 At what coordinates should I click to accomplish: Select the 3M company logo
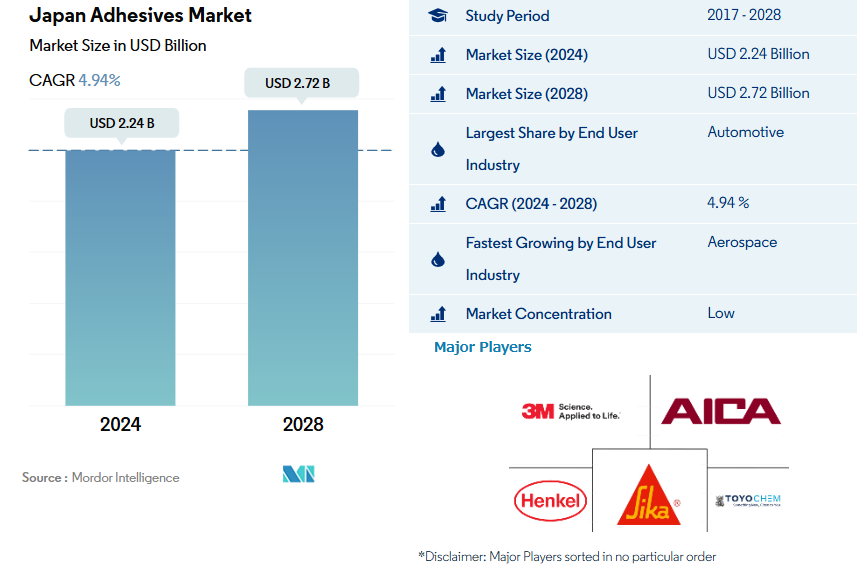(x=570, y=411)
